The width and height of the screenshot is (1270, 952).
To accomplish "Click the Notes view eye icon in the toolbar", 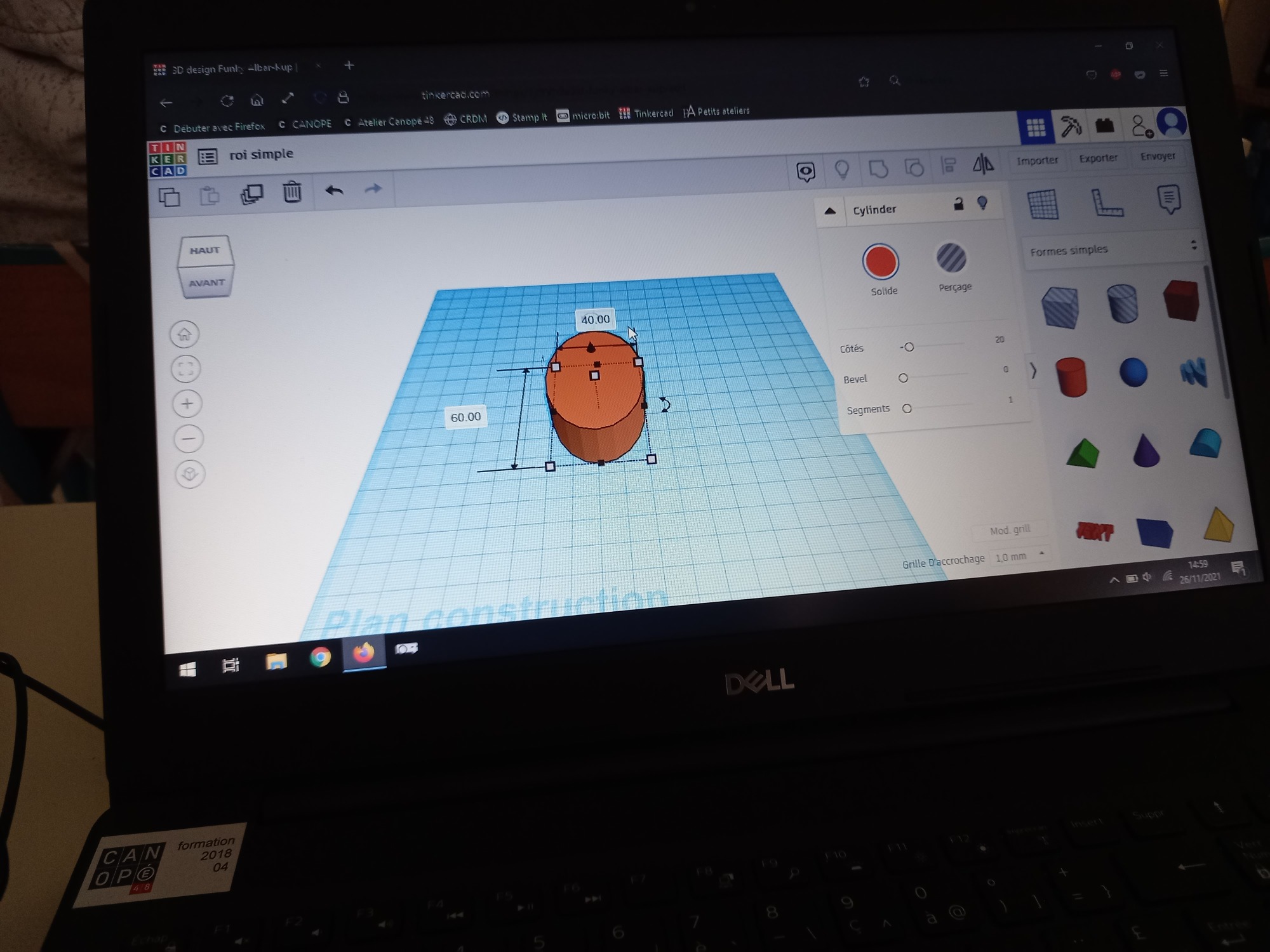I will point(806,171).
